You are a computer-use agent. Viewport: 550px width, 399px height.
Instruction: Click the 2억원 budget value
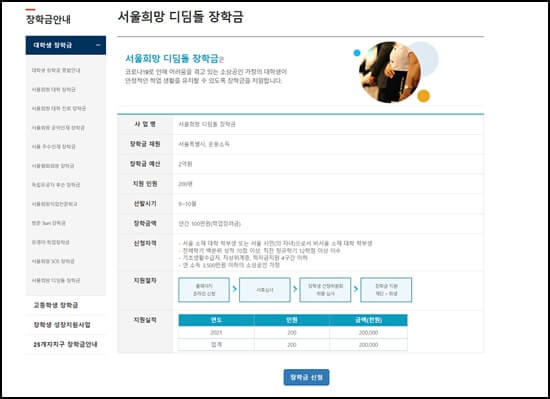point(185,164)
